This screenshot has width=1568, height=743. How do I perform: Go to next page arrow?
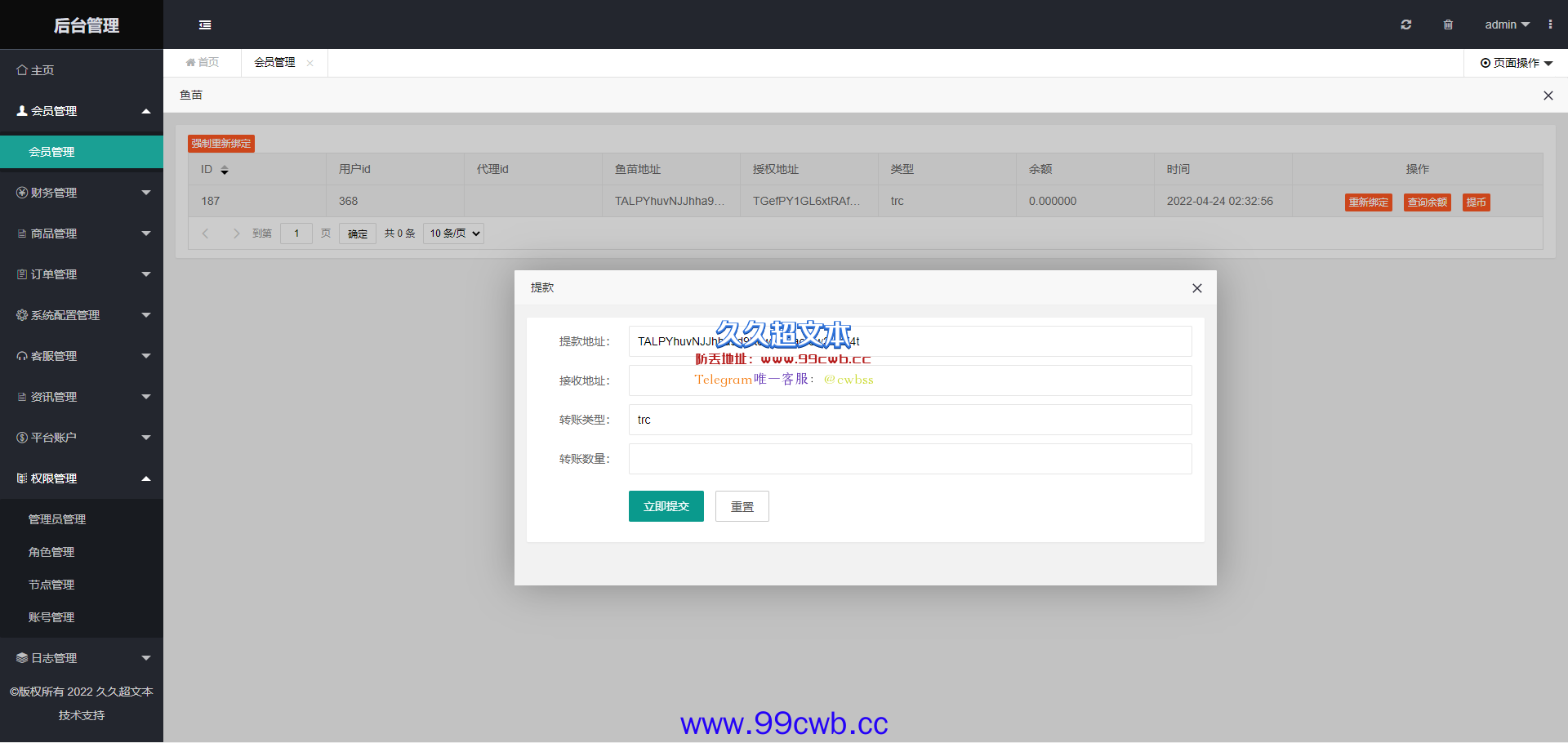pos(236,234)
